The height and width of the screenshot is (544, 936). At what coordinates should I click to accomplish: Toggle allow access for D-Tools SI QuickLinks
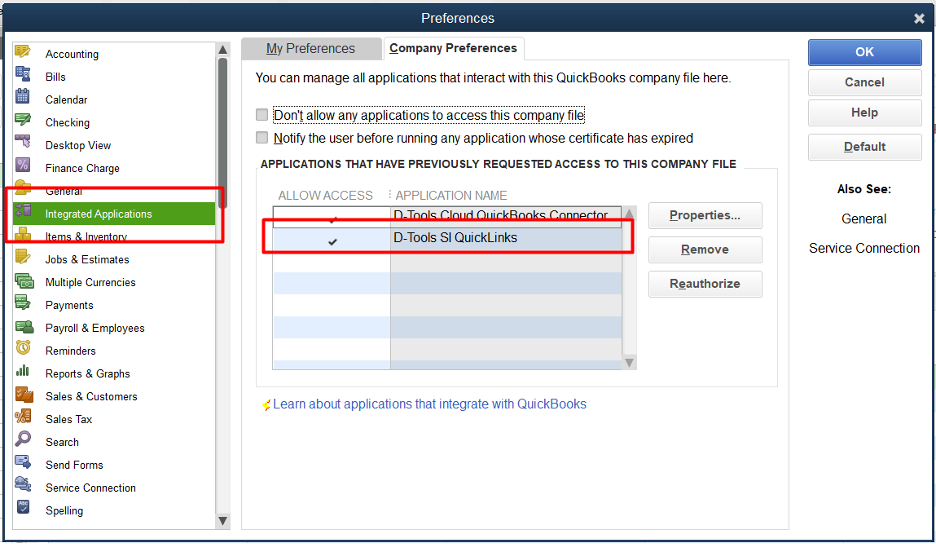click(332, 241)
